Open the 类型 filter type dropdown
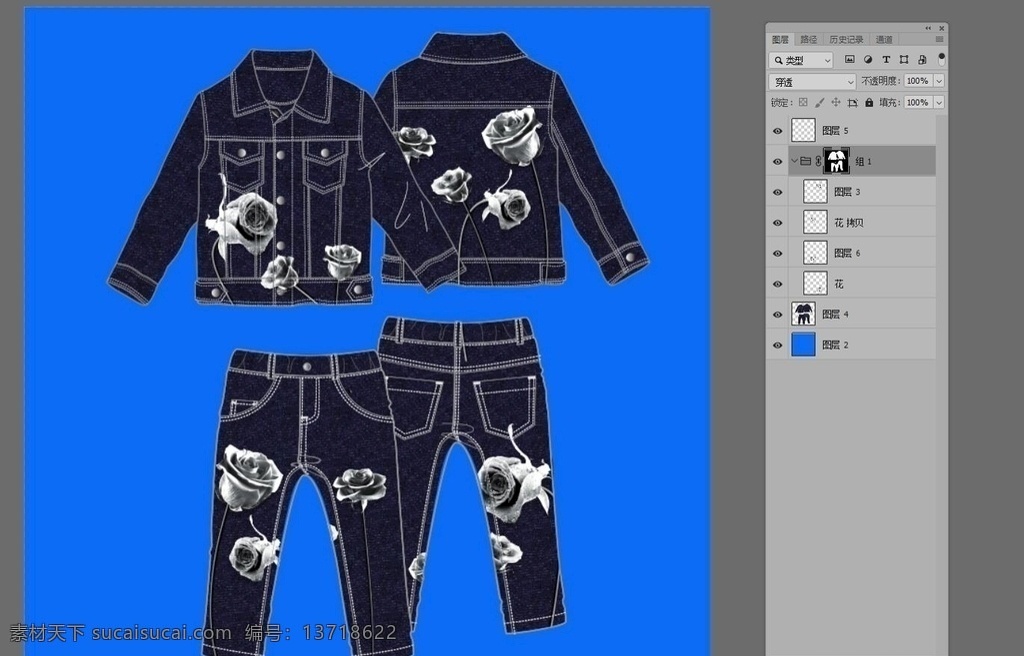Viewport: 1024px width, 656px height. point(801,60)
